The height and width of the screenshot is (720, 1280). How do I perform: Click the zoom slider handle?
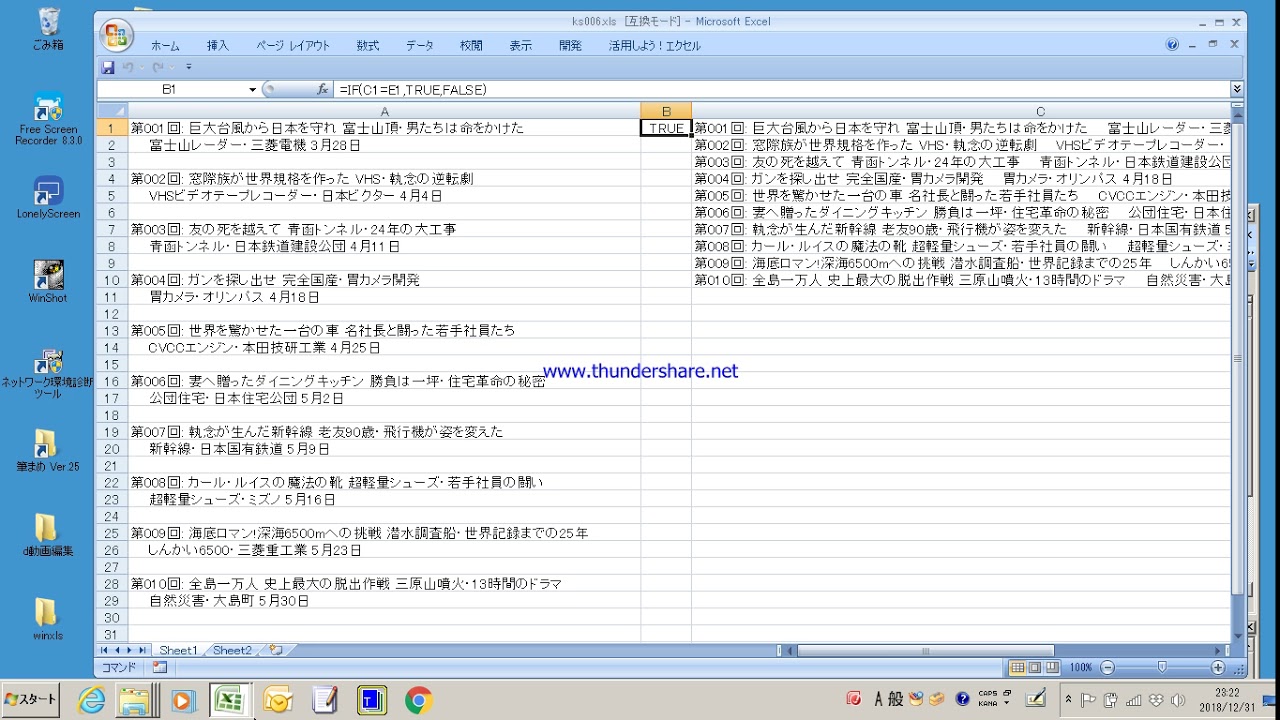[x=1162, y=667]
